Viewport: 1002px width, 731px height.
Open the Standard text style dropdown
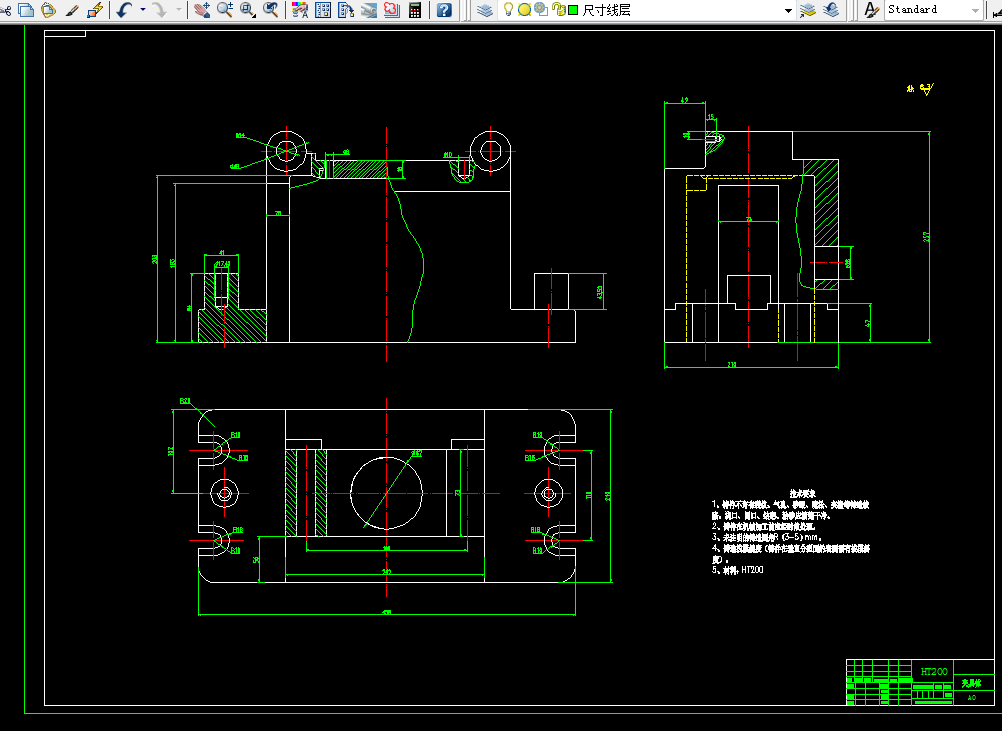tap(934, 10)
